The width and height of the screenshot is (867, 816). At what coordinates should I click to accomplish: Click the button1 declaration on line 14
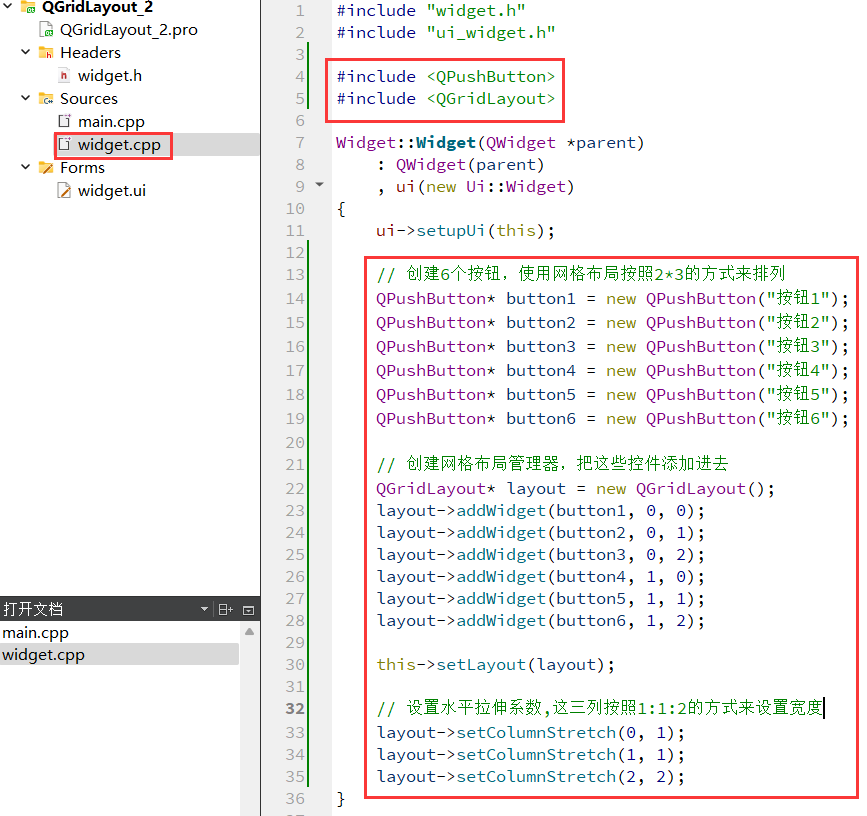click(612, 299)
